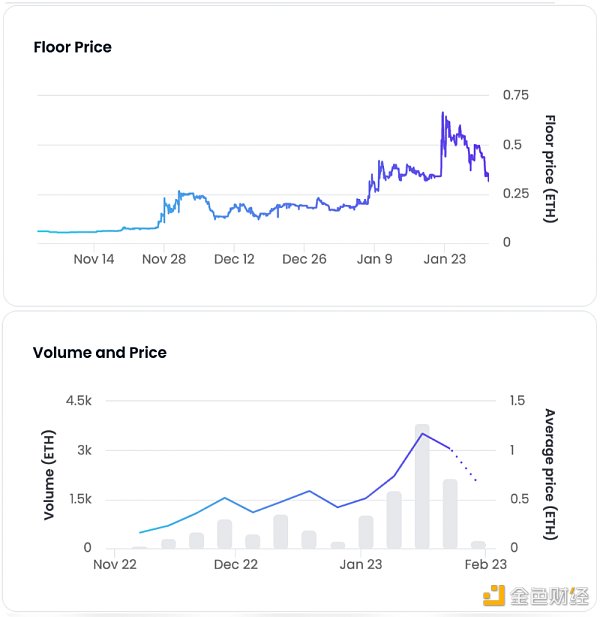Click the Volume (ETH) axis title
600x617 pixels.
pos(49,474)
